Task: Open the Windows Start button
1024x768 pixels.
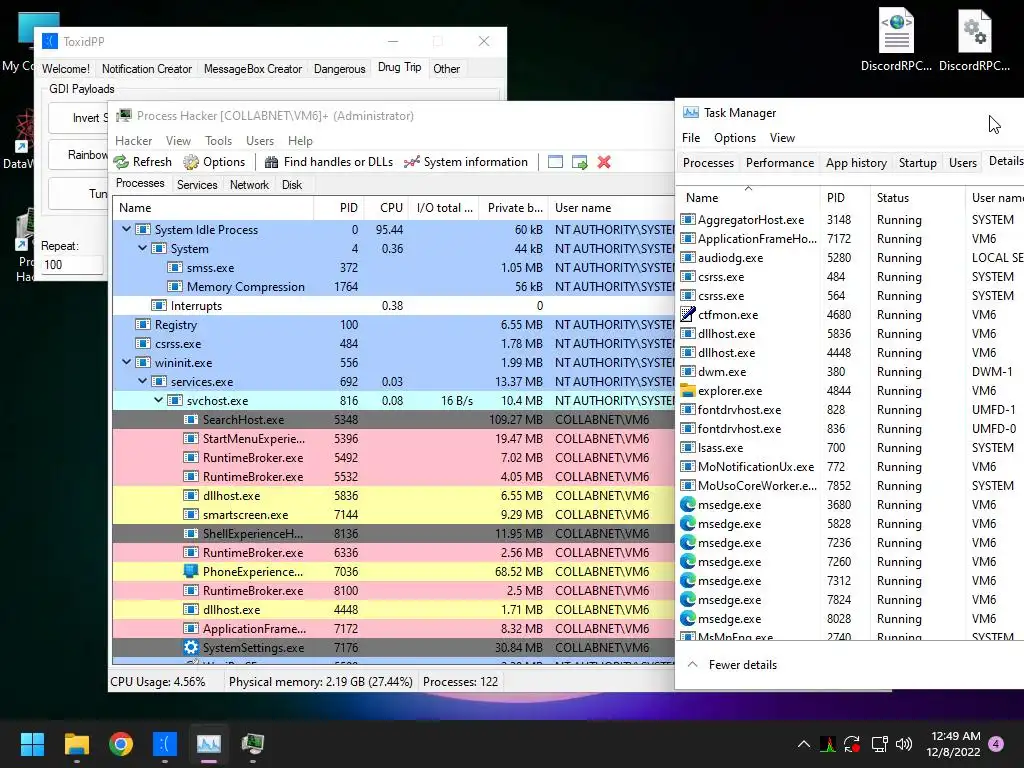Action: 32,744
